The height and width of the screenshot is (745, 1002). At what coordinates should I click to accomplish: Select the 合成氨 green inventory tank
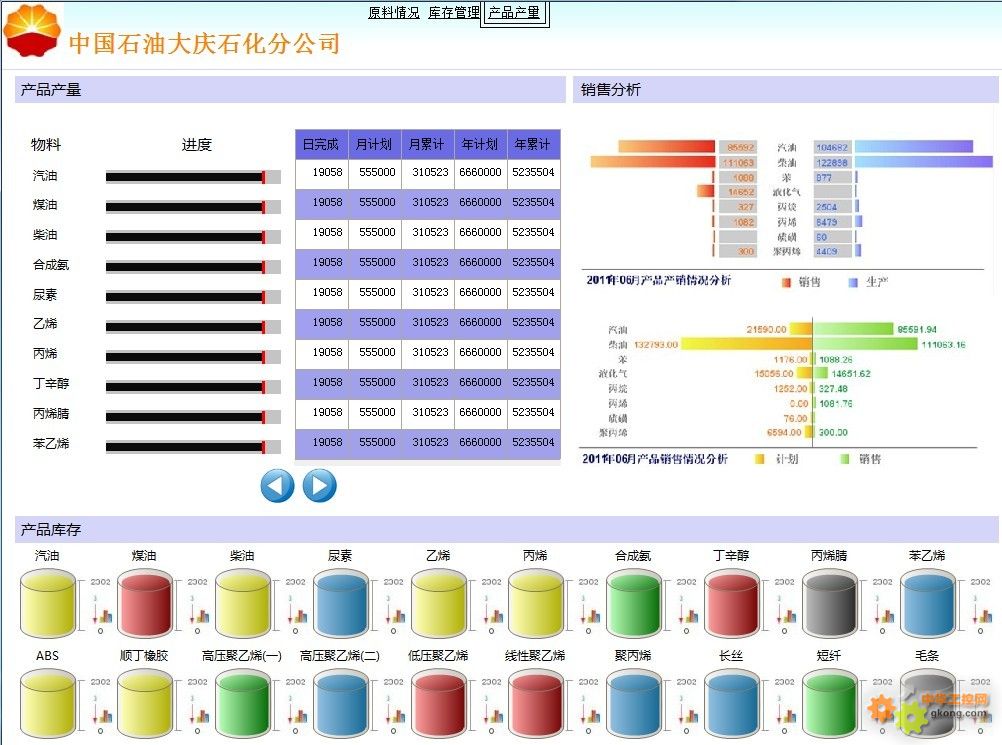634,604
